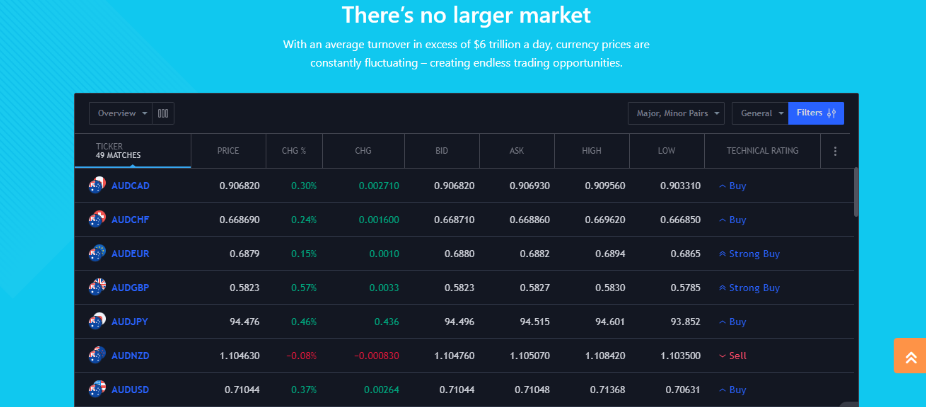Click the AUDGBP currency flag icon

click(97, 287)
